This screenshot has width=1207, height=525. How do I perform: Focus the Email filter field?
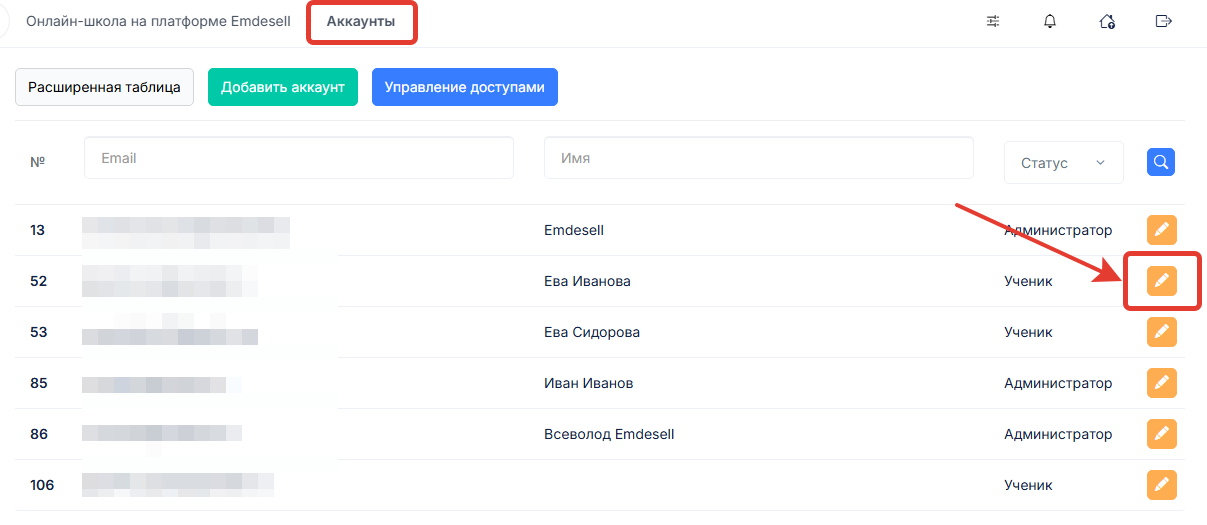[x=298, y=158]
